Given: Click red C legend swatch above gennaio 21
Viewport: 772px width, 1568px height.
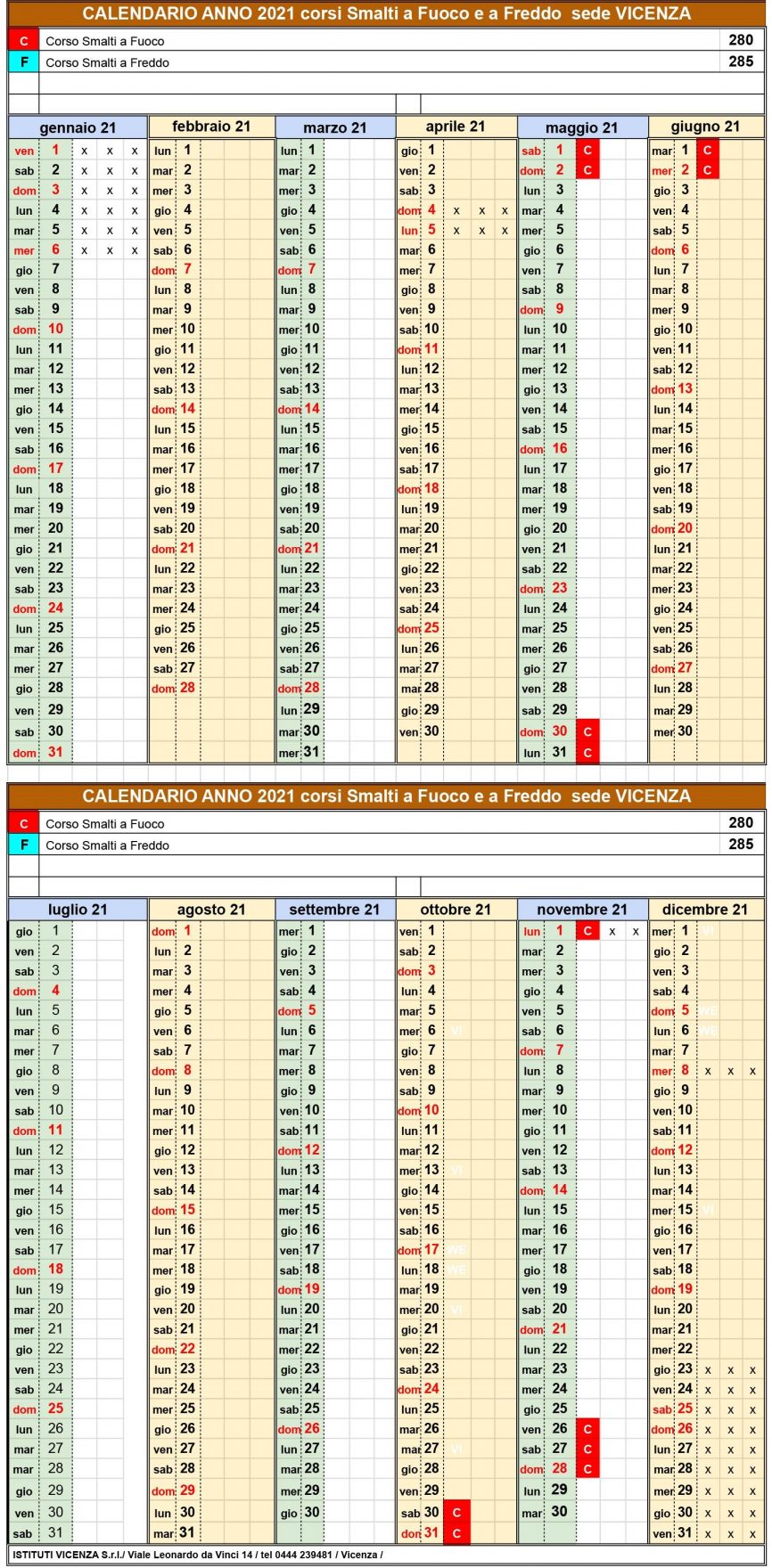Looking at the screenshot, I should click(x=23, y=40).
